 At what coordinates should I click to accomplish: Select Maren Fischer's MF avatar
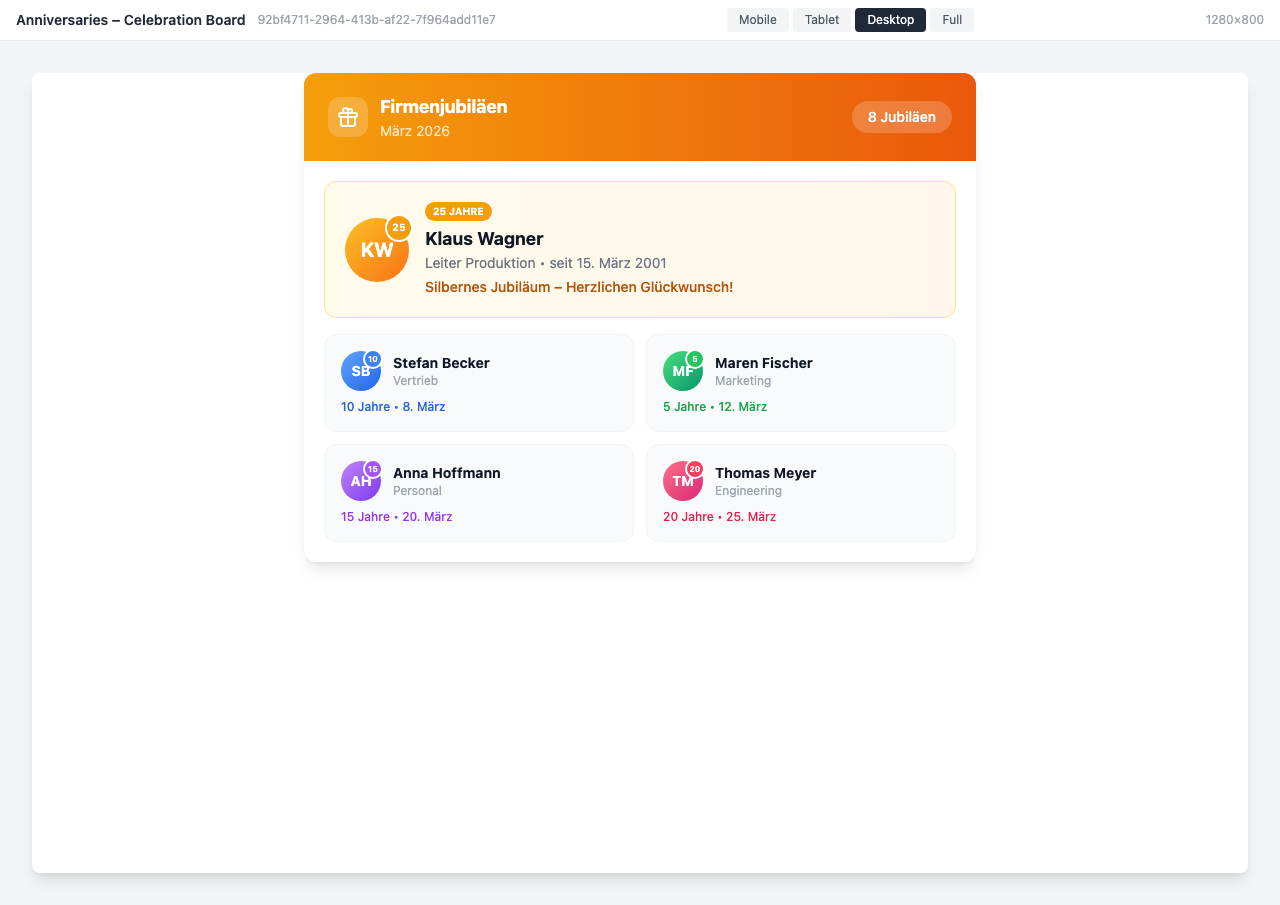click(683, 371)
